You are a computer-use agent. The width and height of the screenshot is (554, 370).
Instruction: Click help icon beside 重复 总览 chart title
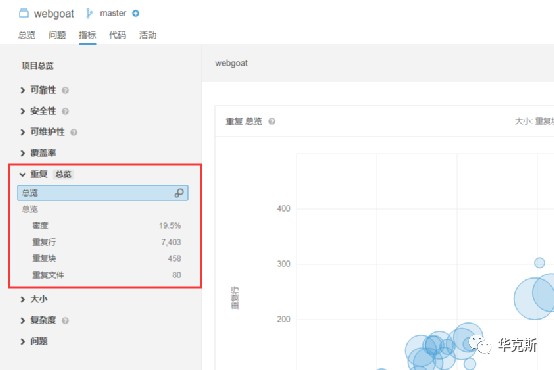(x=271, y=121)
